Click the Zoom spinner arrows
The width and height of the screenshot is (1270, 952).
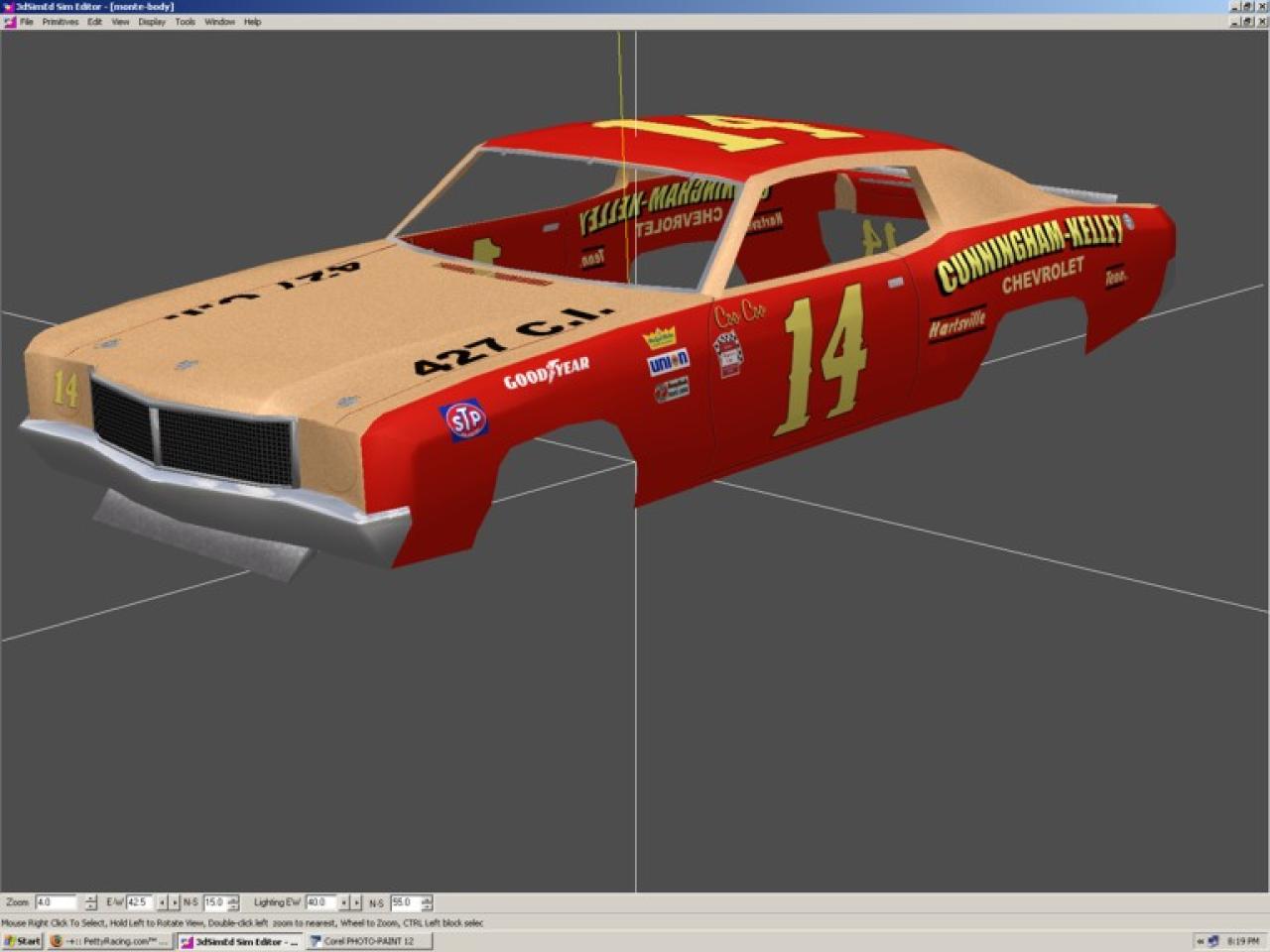91,902
